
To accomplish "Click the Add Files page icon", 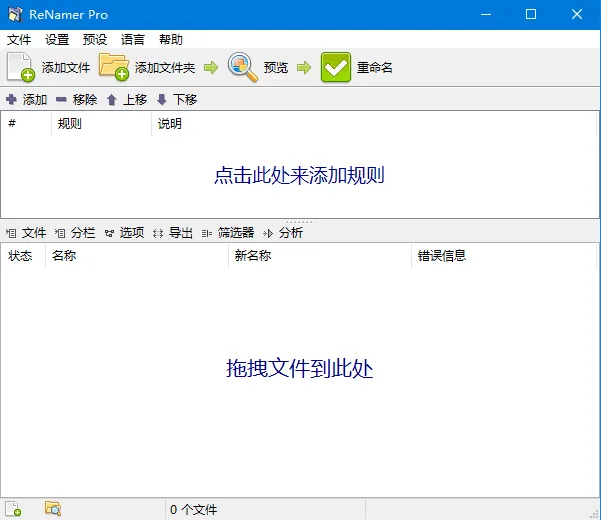I will [21, 67].
